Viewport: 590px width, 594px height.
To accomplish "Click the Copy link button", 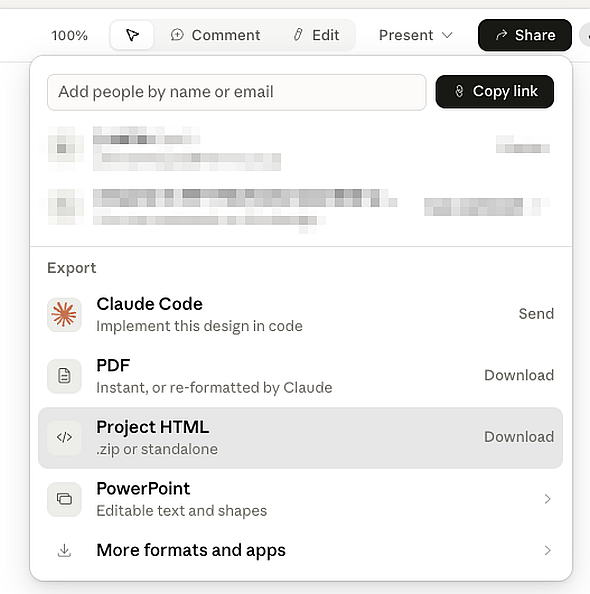I will click(495, 92).
